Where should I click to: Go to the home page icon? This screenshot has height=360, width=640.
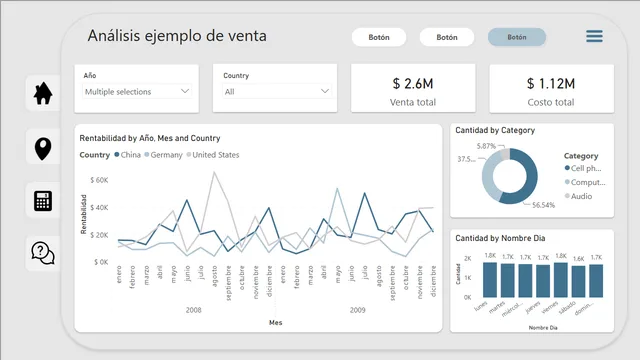coord(43,93)
